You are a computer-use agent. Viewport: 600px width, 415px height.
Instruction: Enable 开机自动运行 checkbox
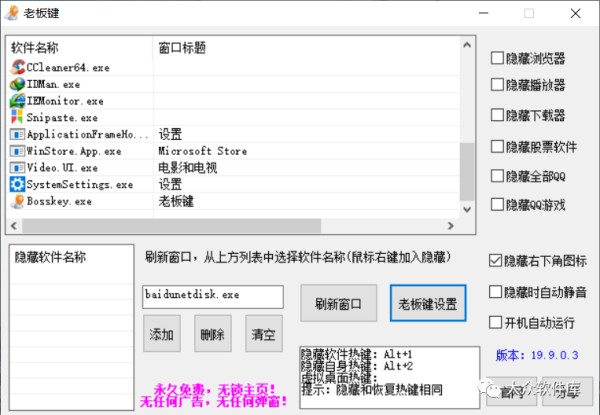click(495, 322)
